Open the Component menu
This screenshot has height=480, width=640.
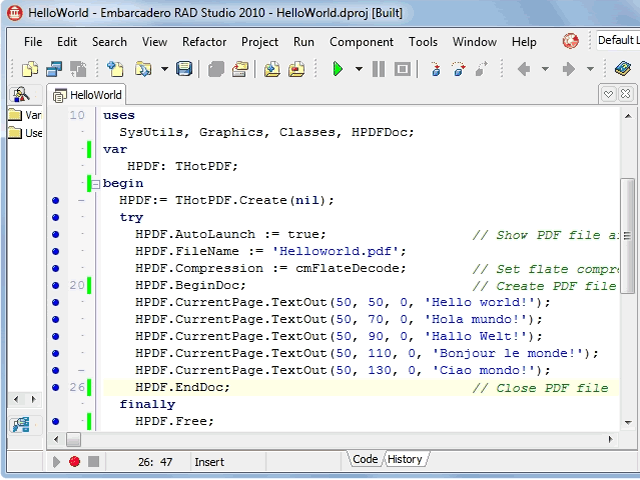coord(361,42)
